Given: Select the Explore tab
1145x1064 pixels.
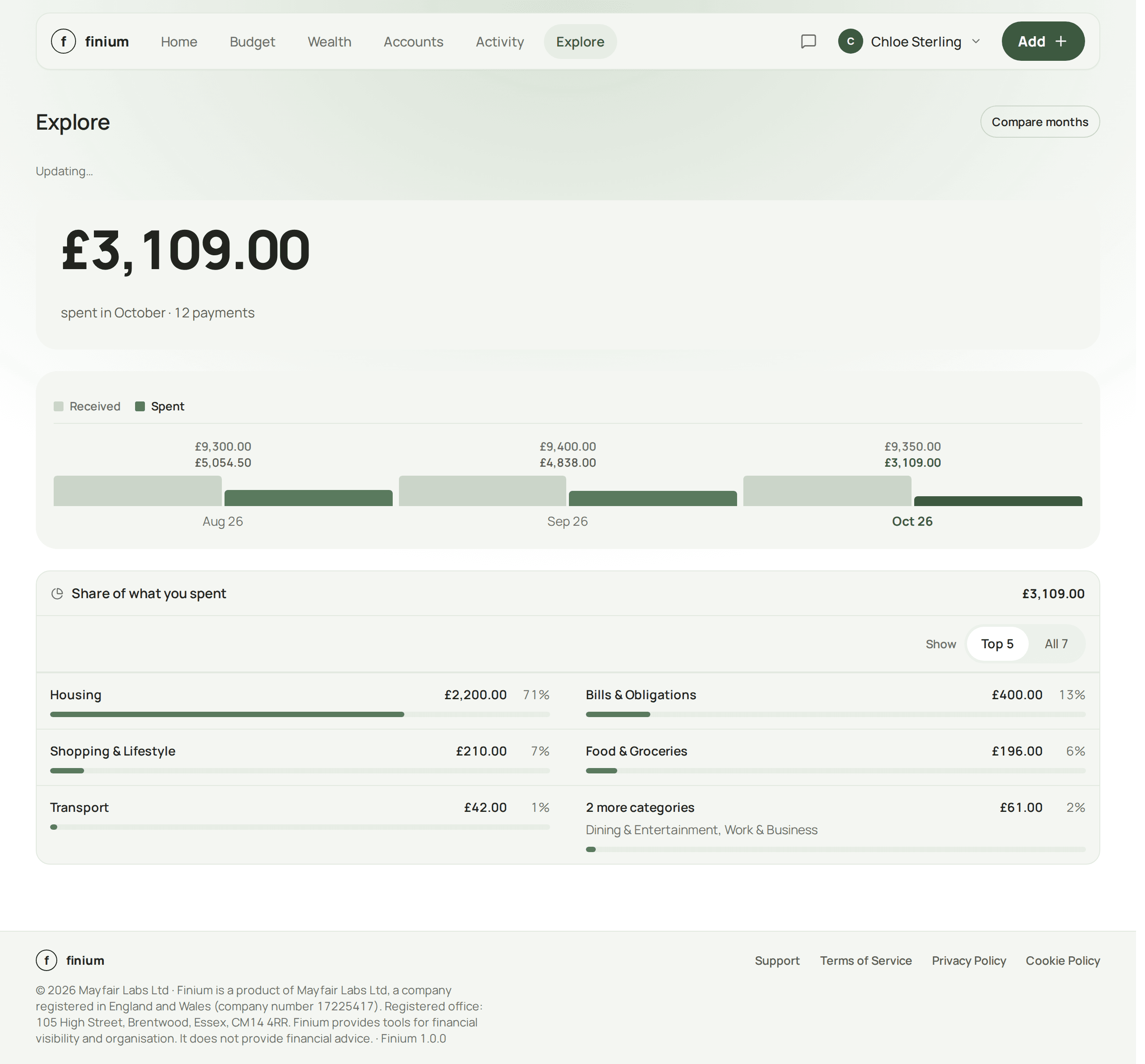Looking at the screenshot, I should (580, 42).
